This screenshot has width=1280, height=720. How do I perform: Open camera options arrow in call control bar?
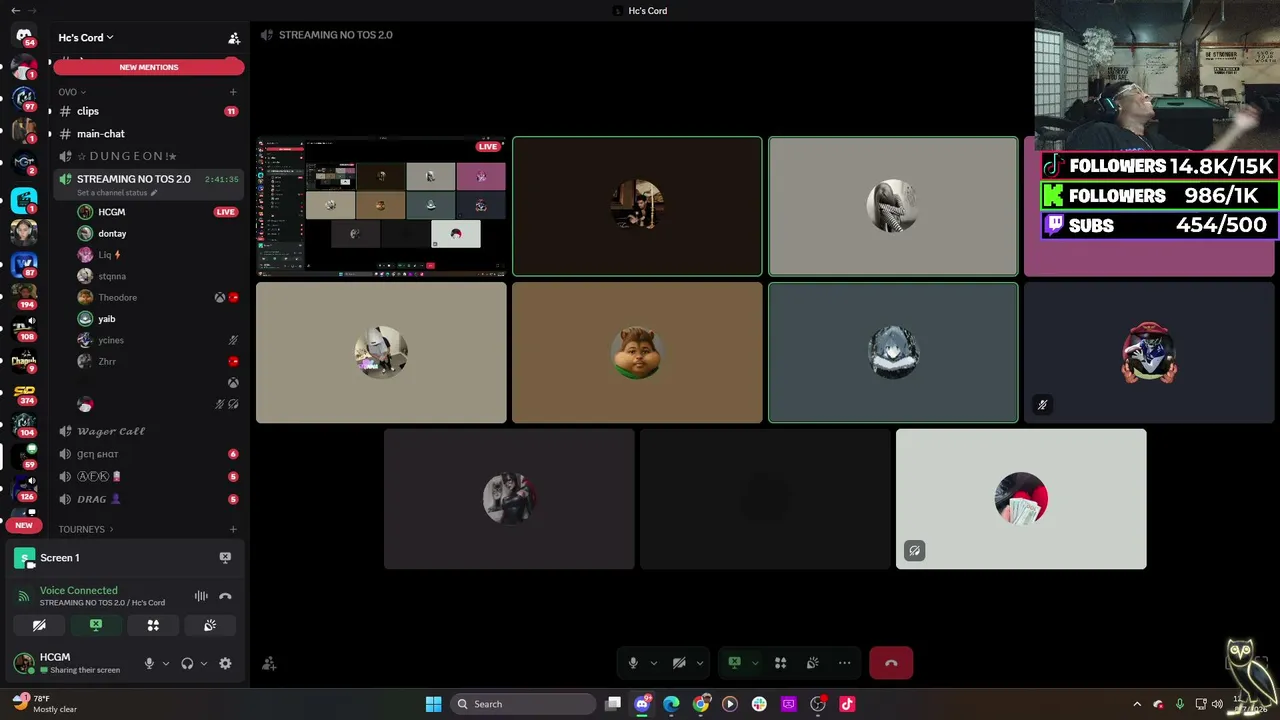700,663
